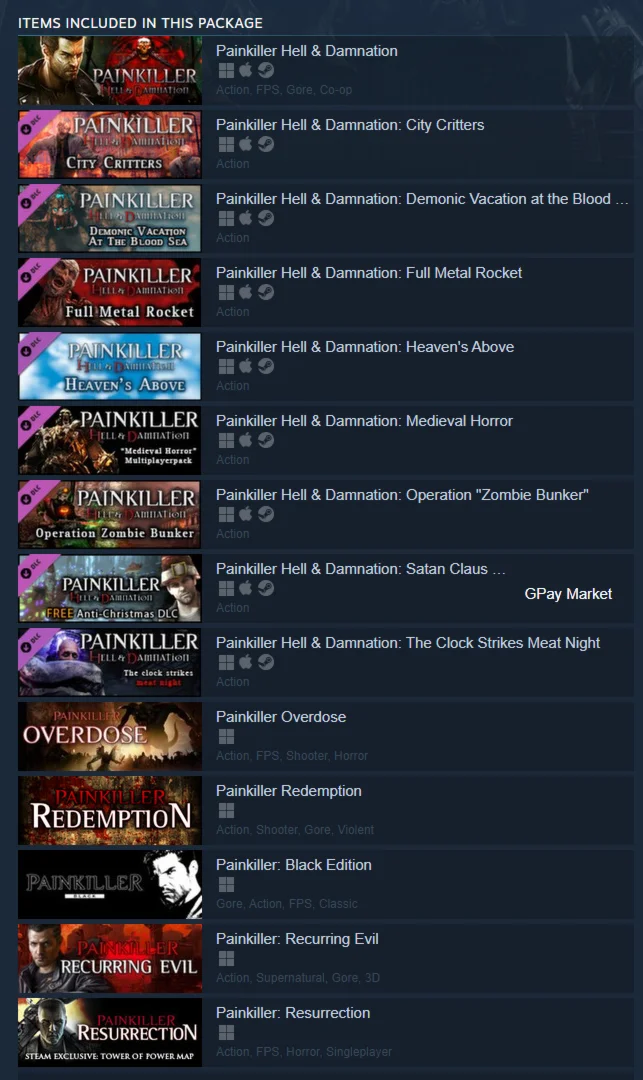The height and width of the screenshot is (1080, 643).
Task: Open Painkiller: Recurring Evil title link
Action: [297, 939]
